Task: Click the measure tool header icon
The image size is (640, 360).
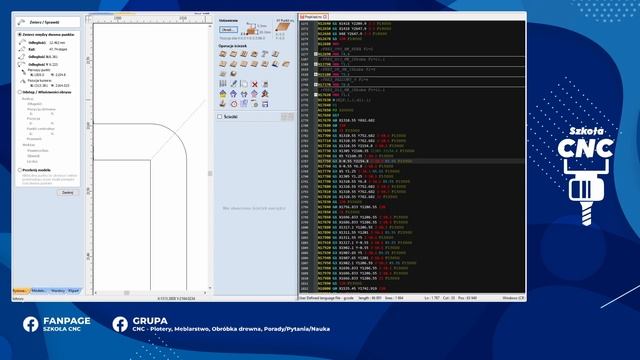Action: coord(22,22)
